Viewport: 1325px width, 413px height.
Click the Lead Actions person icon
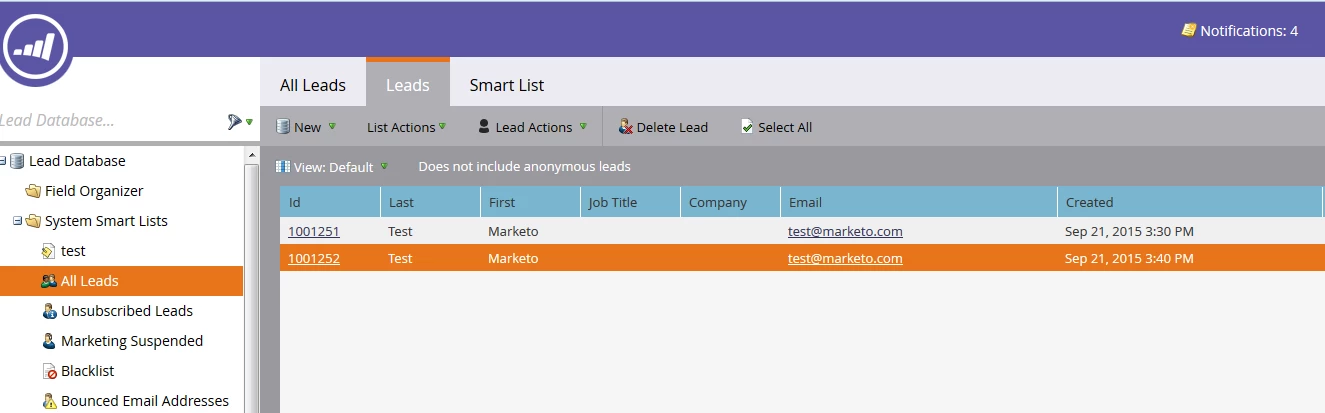click(x=484, y=127)
